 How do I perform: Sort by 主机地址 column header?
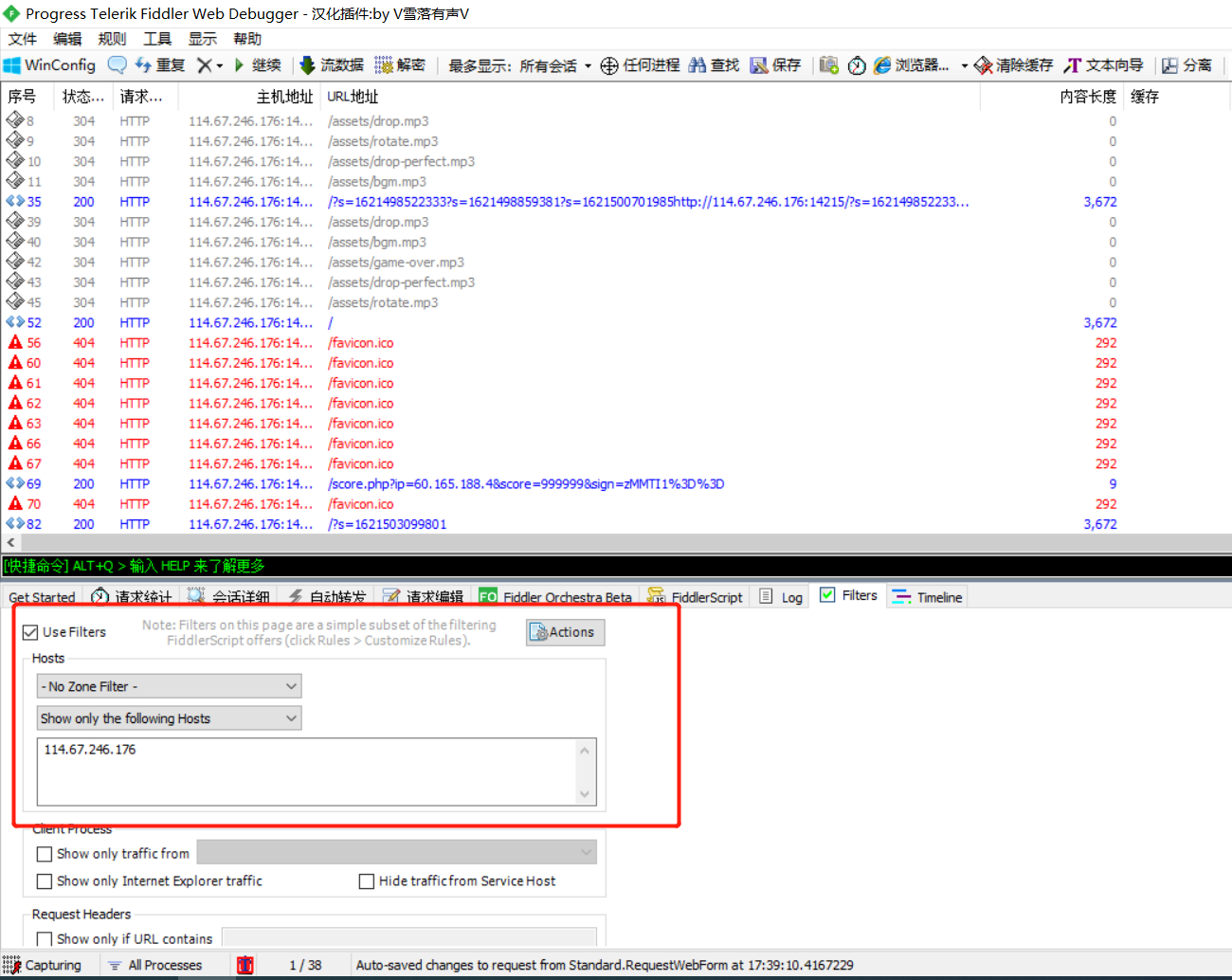248,97
